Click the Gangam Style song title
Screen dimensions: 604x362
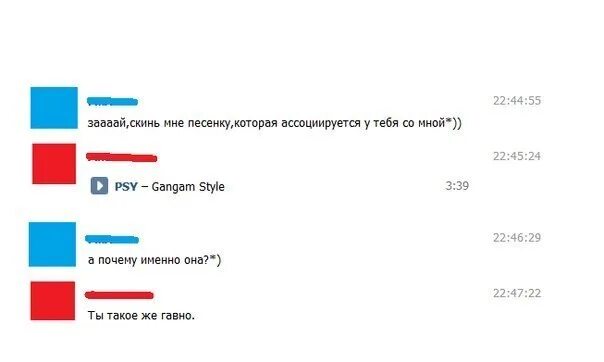(x=188, y=187)
